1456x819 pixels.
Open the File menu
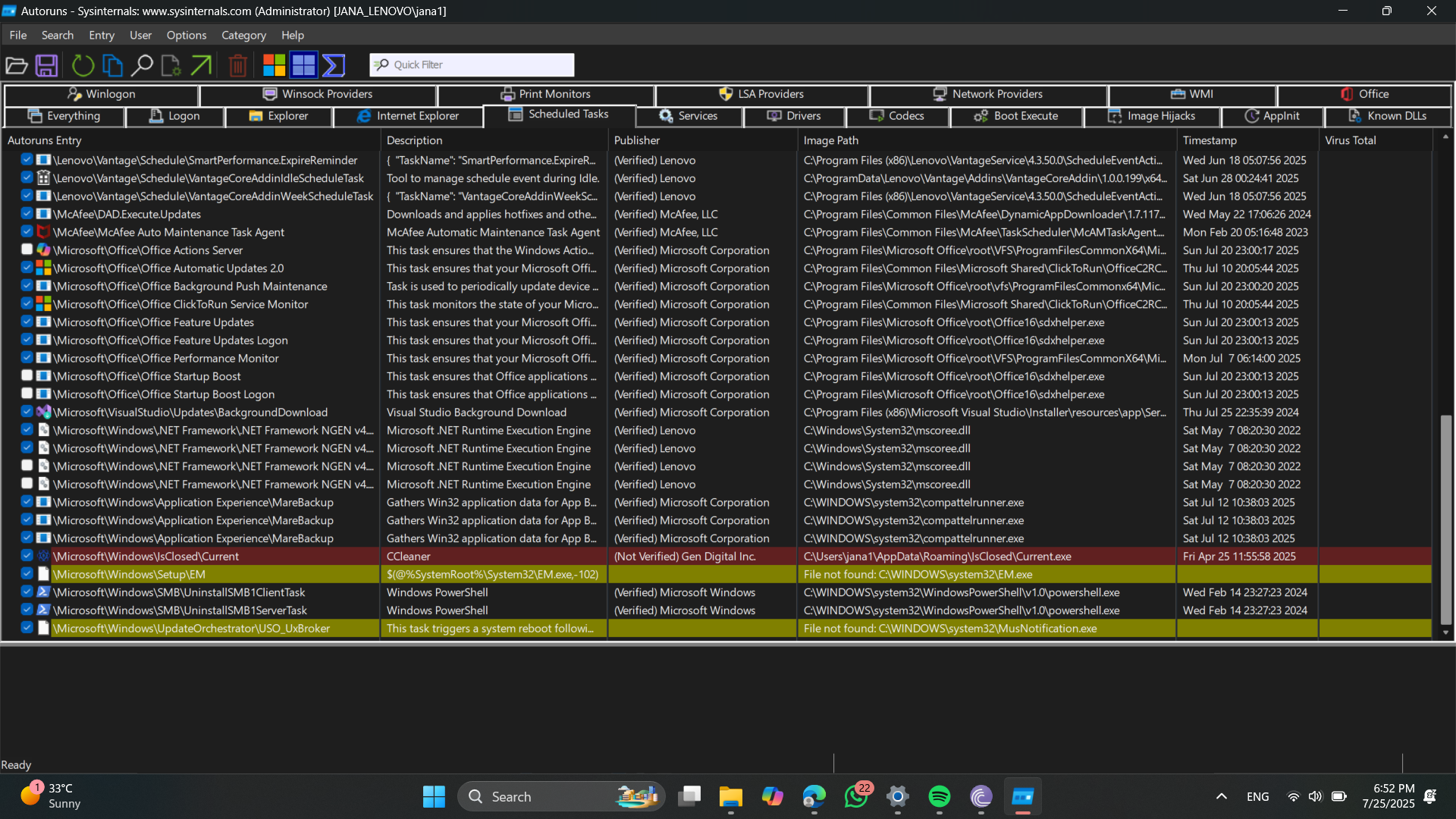coord(18,35)
